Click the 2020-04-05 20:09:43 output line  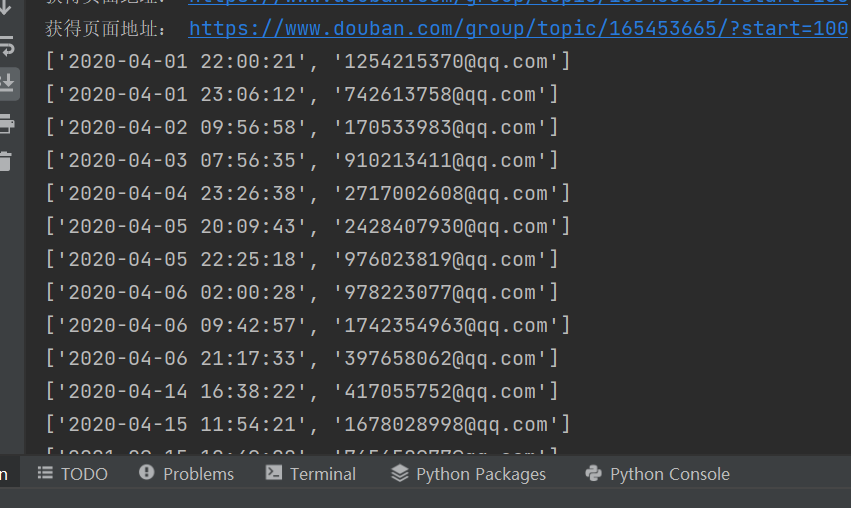pyautogui.click(x=308, y=227)
